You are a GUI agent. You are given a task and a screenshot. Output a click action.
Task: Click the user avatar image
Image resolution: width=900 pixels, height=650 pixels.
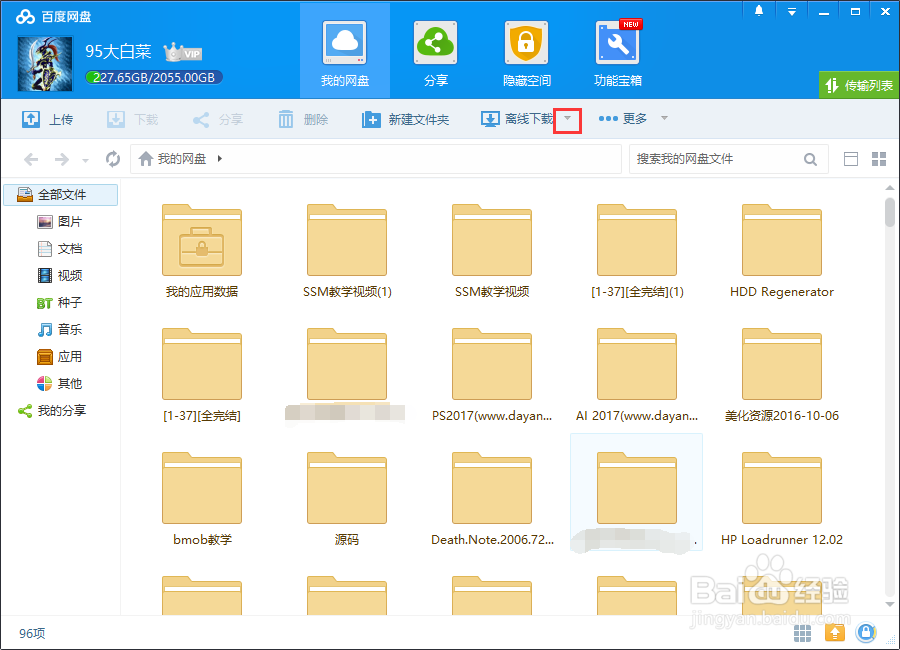45,64
